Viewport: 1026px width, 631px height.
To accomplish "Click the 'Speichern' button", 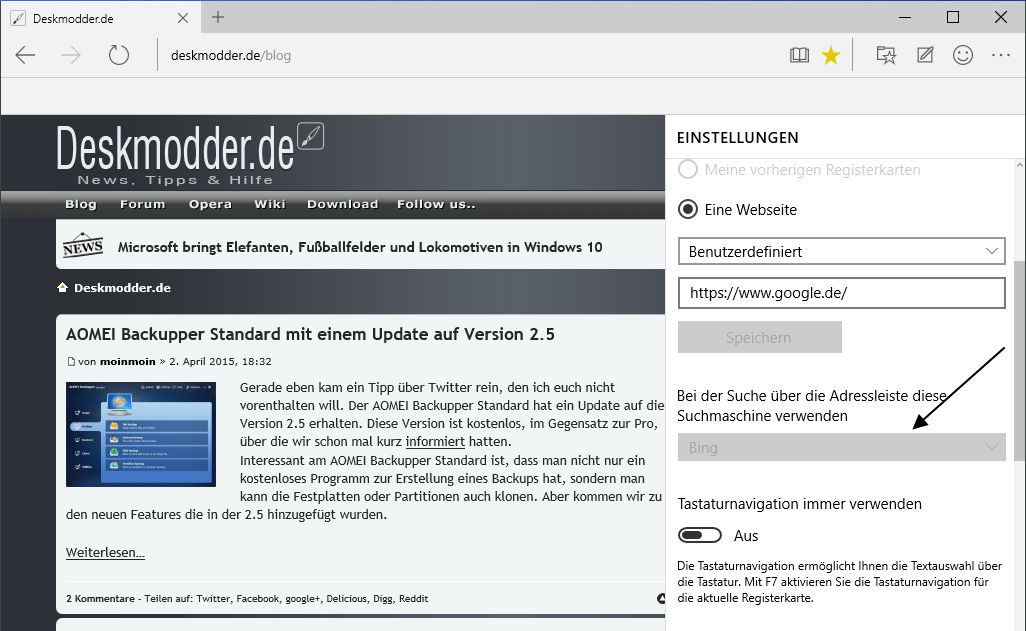I will pyautogui.click(x=759, y=338).
